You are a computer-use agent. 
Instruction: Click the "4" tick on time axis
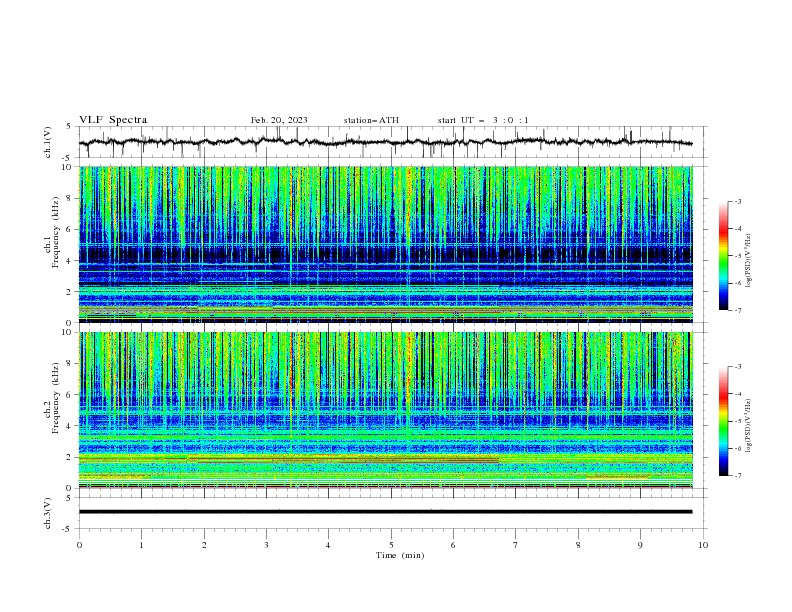tap(328, 545)
